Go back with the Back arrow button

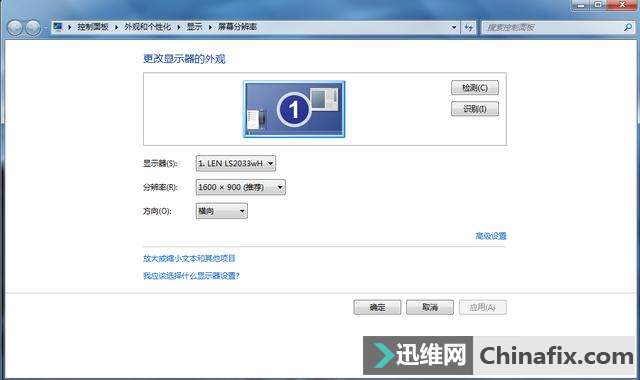click(x=15, y=28)
